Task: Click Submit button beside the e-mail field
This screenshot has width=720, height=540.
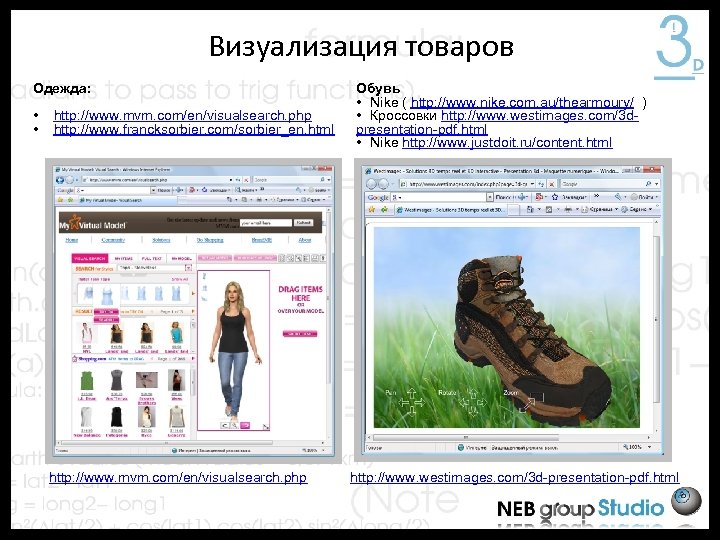Action: (304, 223)
